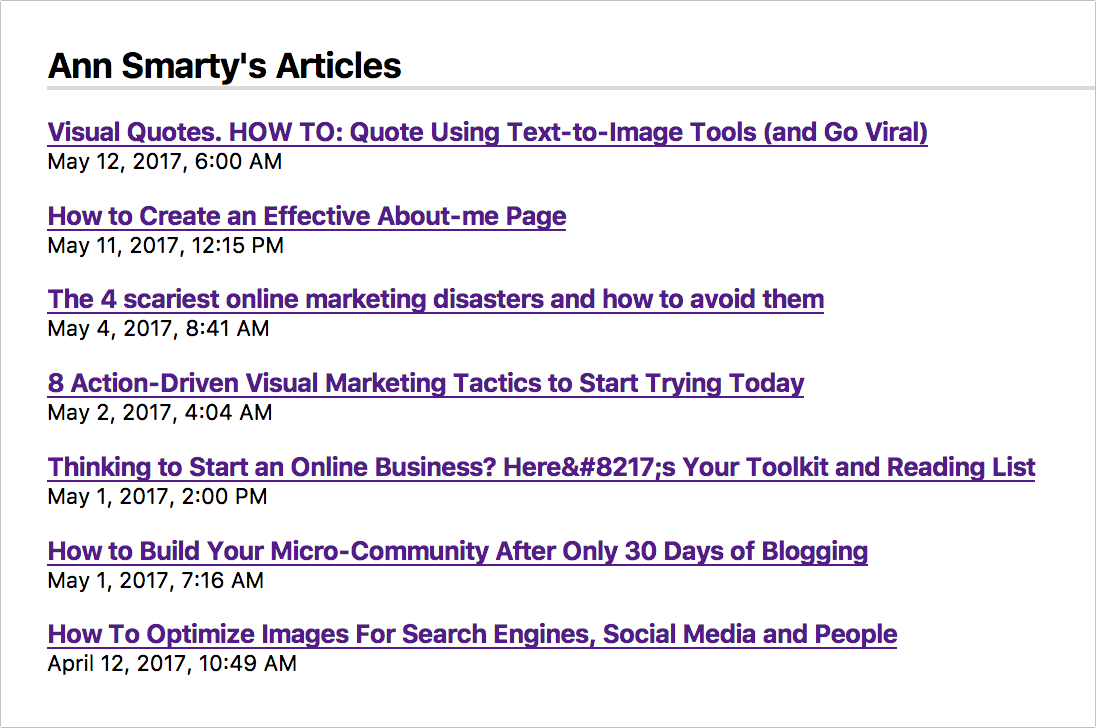Image resolution: width=1096 pixels, height=728 pixels.
Task: Click the date May 2, 2017, 4:04 AM
Action: coord(160,412)
